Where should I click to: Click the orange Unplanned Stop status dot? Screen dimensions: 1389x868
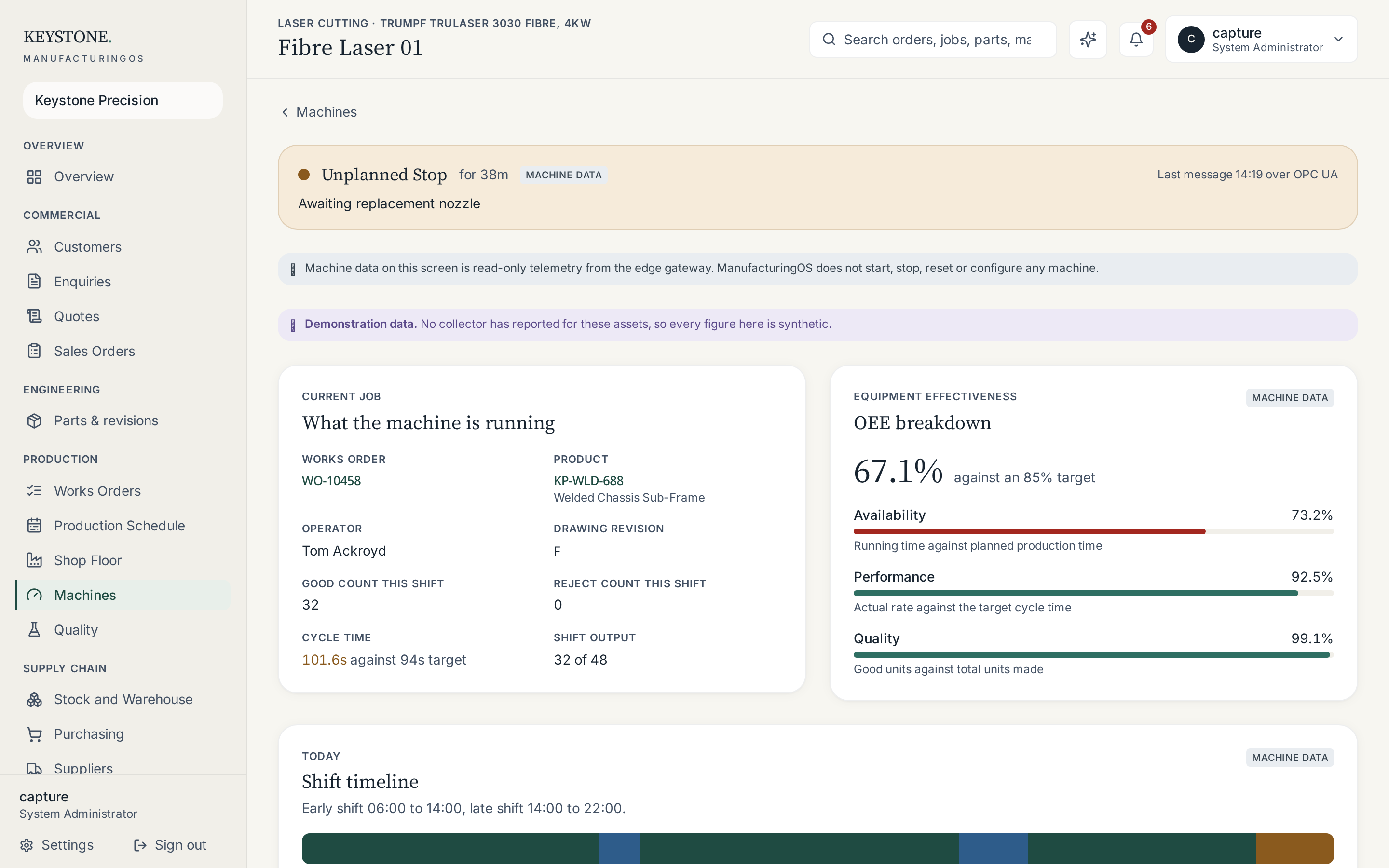coord(304,175)
